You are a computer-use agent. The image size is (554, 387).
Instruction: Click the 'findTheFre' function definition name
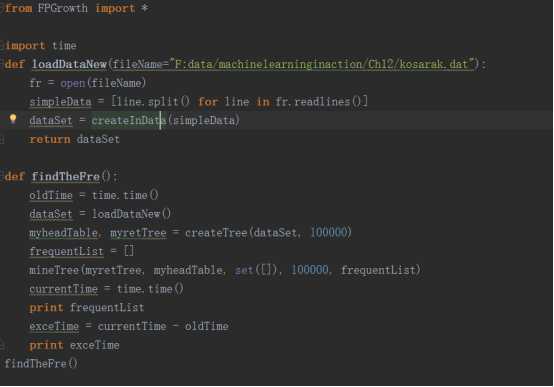[66, 176]
